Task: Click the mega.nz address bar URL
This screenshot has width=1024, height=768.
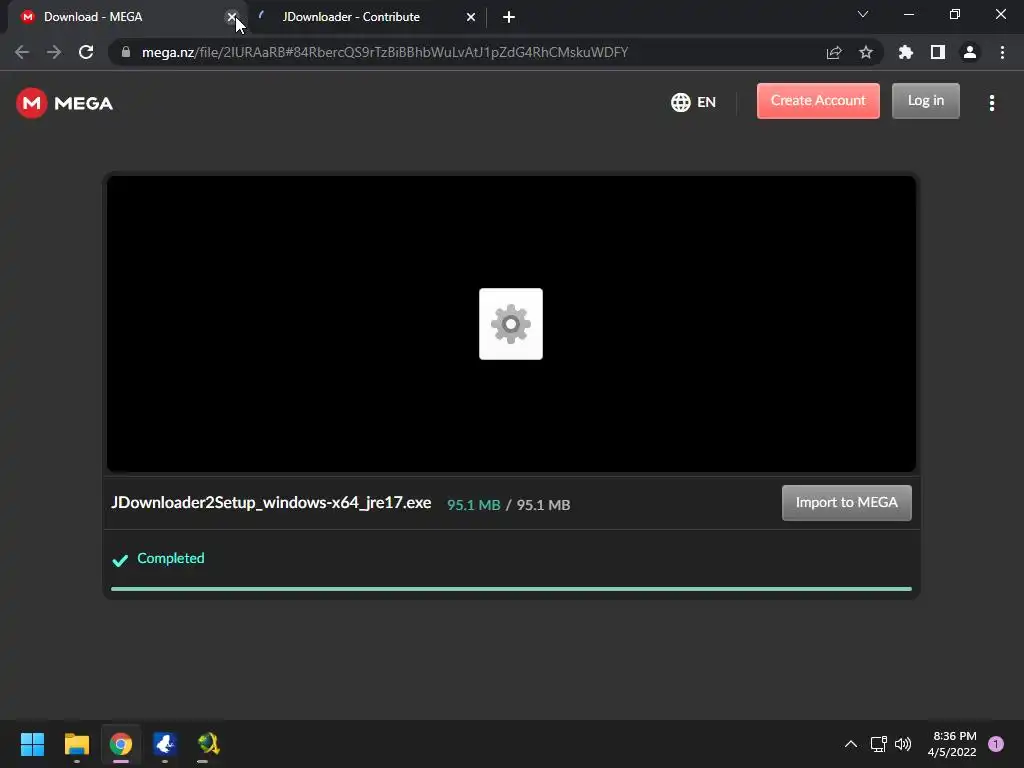Action: point(385,52)
